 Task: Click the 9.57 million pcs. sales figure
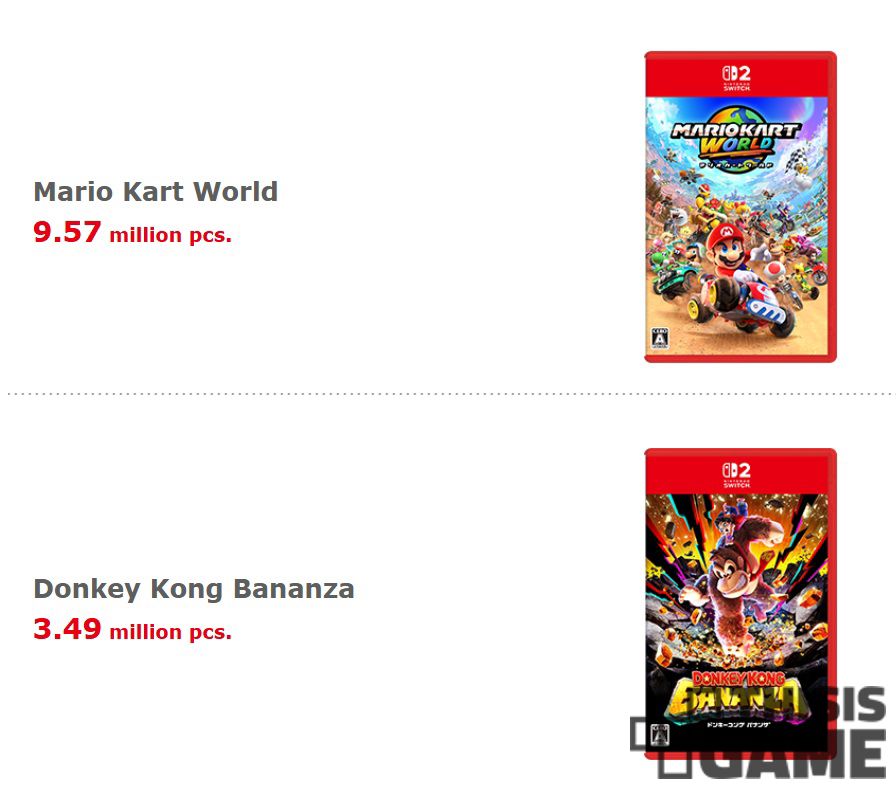coord(133,232)
